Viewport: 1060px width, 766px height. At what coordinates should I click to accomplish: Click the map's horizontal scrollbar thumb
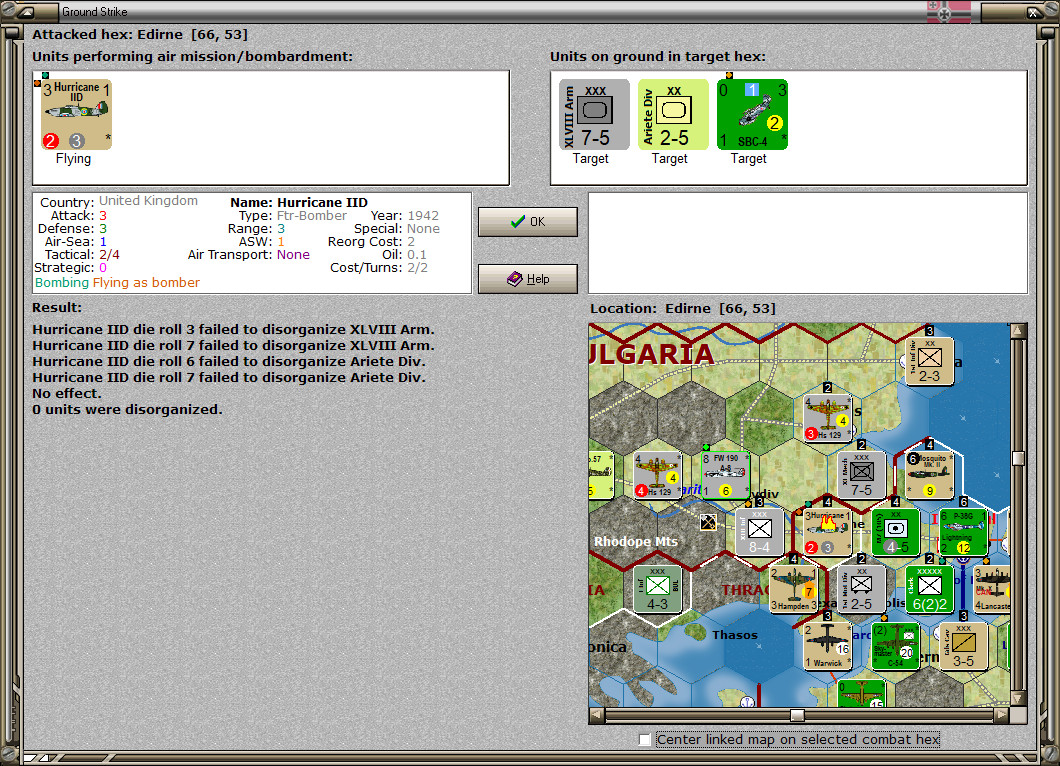tap(798, 715)
